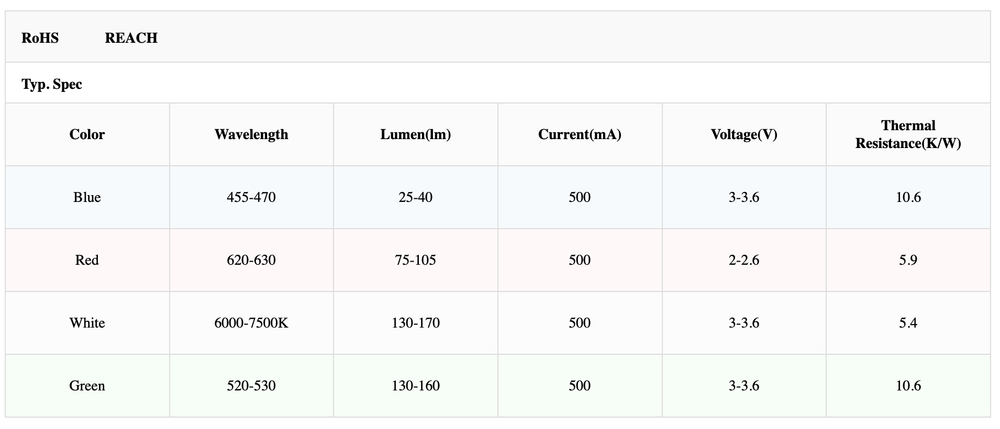Screen dimensions: 1000x429
Task: Click the 5.4 thermal resistance value
Action: (908, 323)
